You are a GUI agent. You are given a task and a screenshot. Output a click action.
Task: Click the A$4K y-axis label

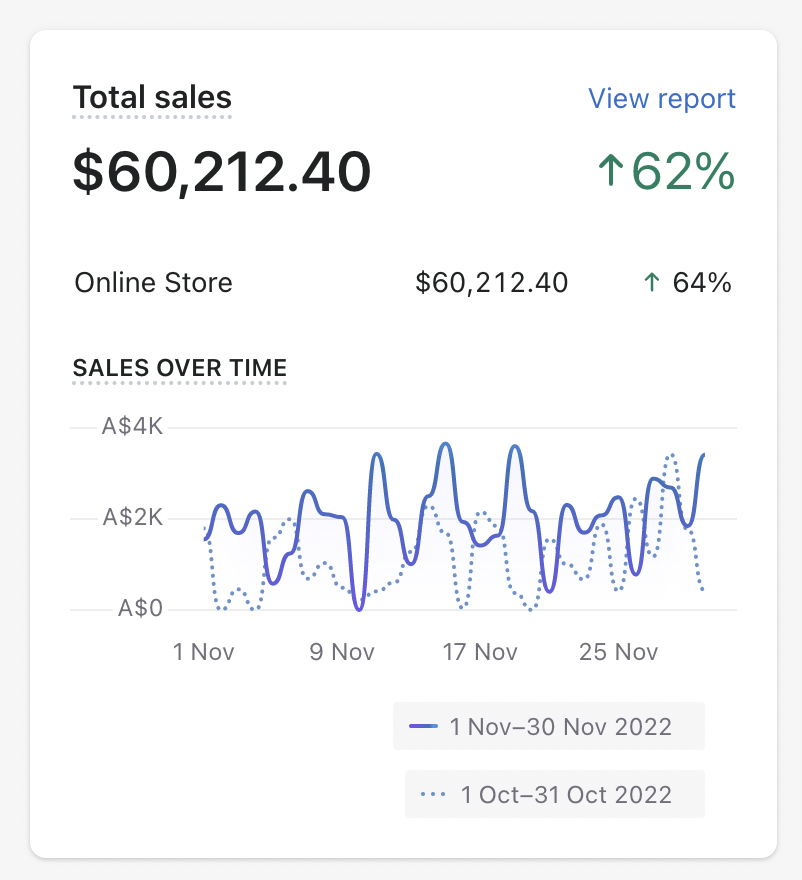tap(132, 427)
